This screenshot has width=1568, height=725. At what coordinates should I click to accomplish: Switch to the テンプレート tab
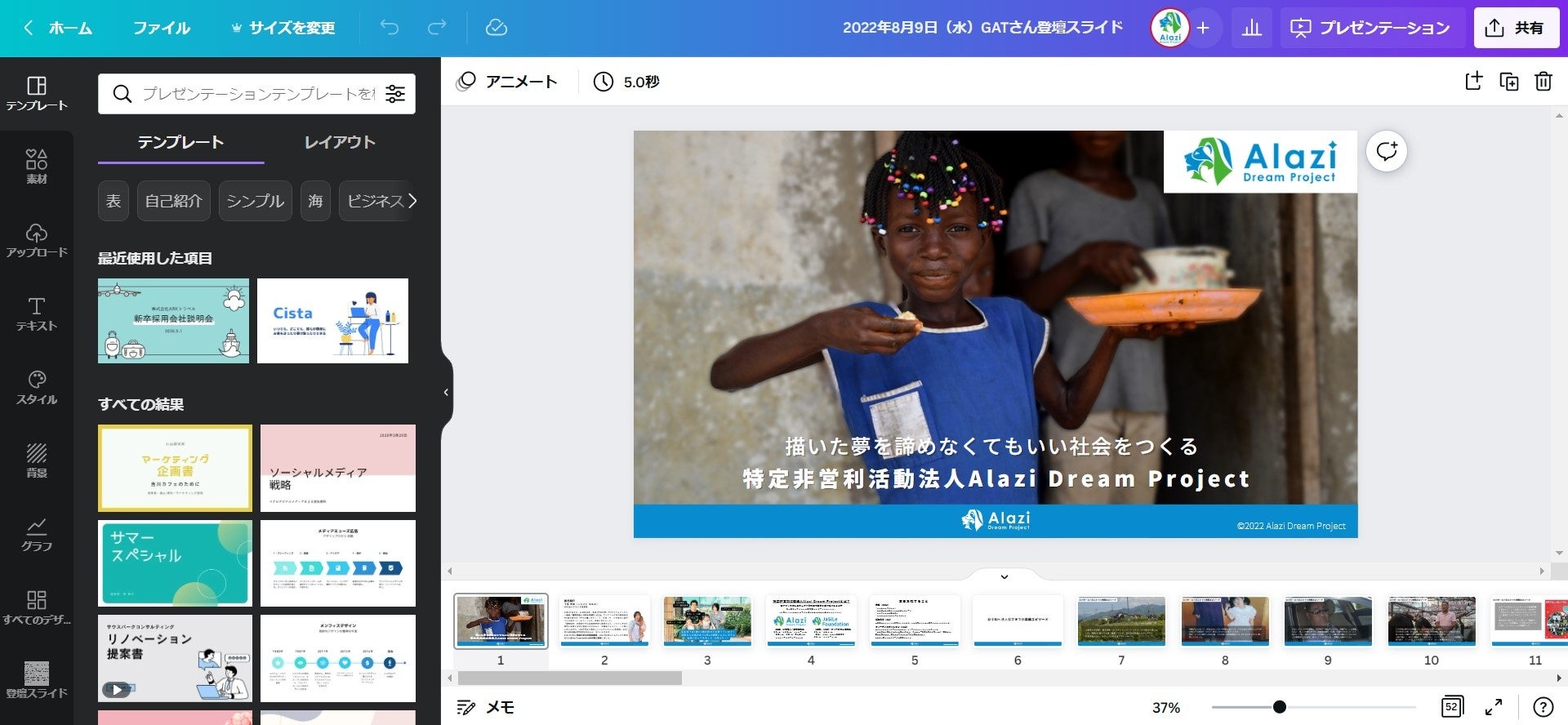(180, 142)
